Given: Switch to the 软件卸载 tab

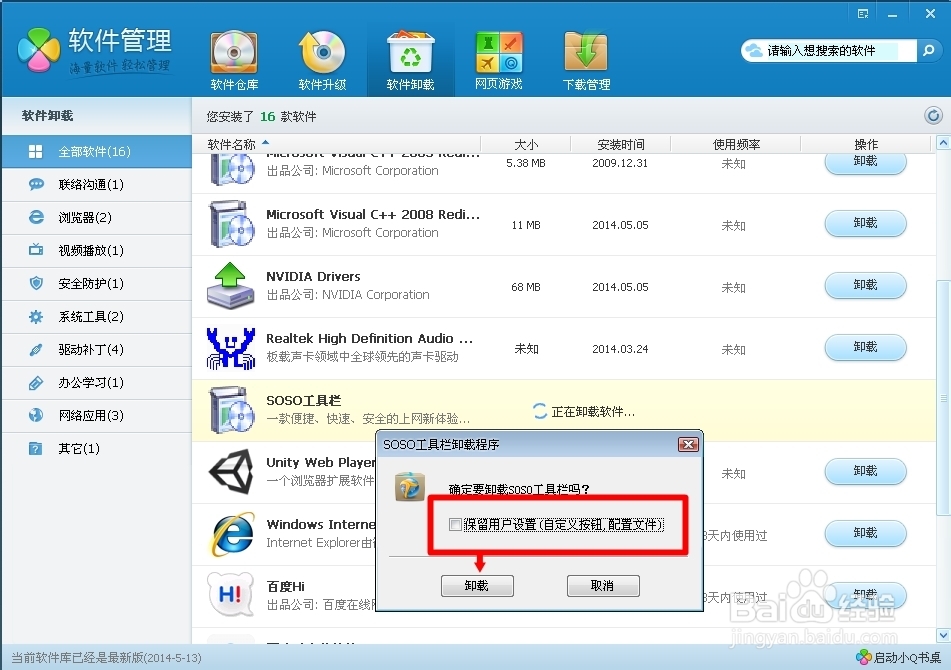Looking at the screenshot, I should click(410, 58).
